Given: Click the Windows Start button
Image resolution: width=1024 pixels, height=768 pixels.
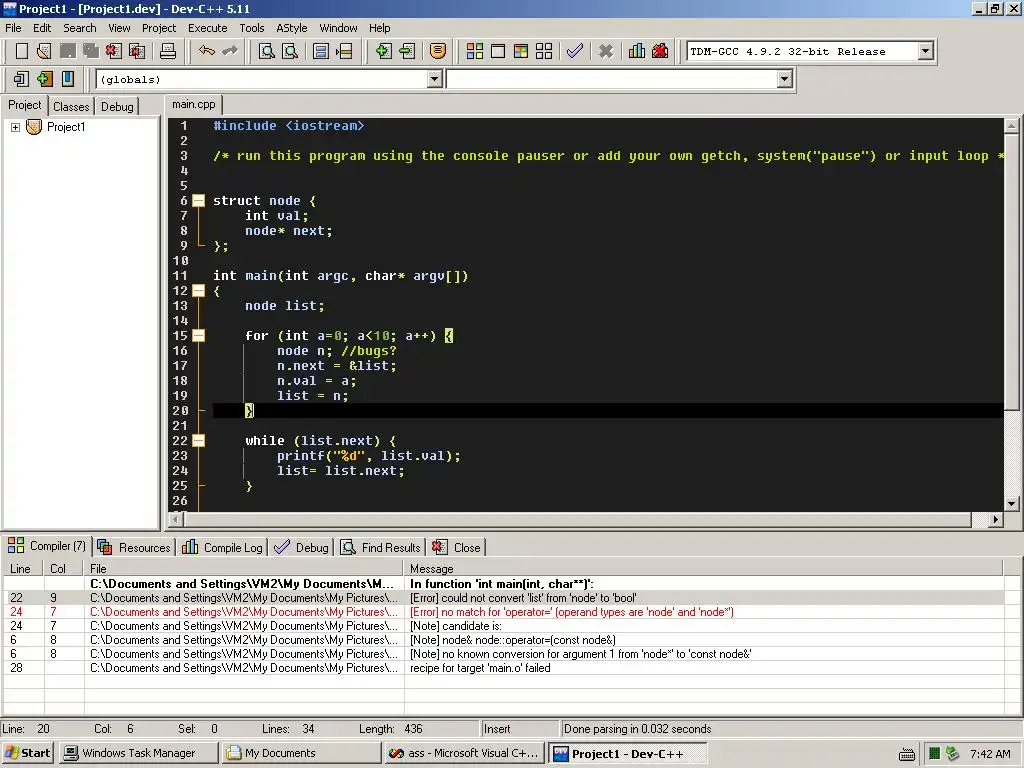Looking at the screenshot, I should click(x=28, y=753).
